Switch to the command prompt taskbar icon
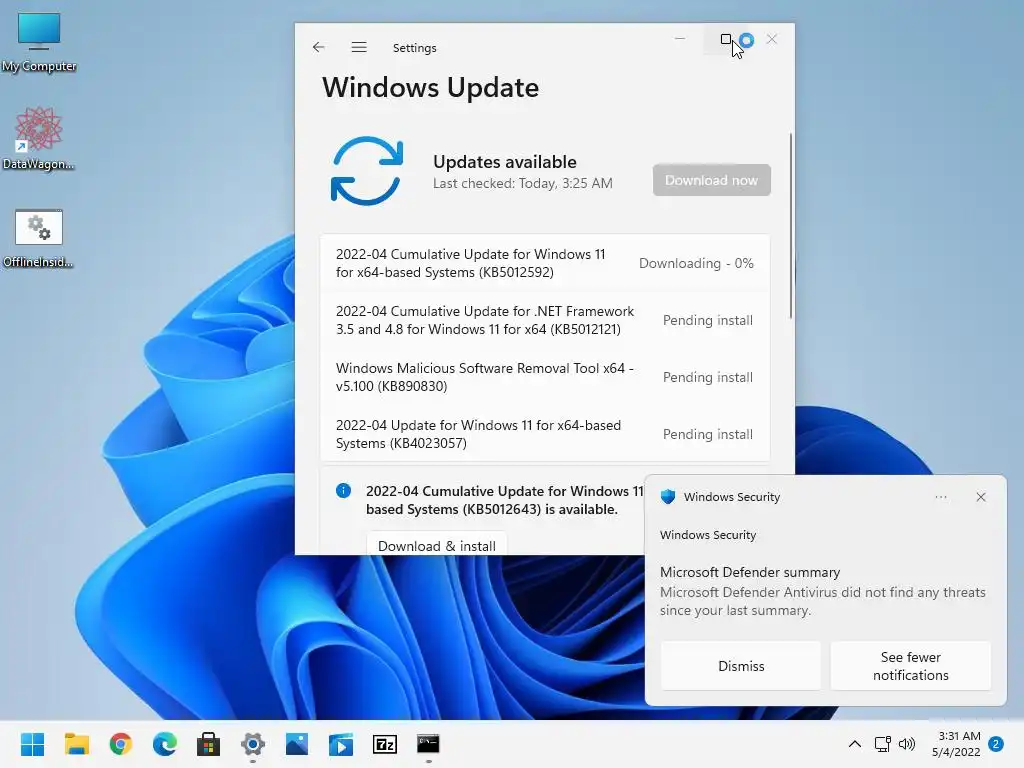 tap(428, 744)
